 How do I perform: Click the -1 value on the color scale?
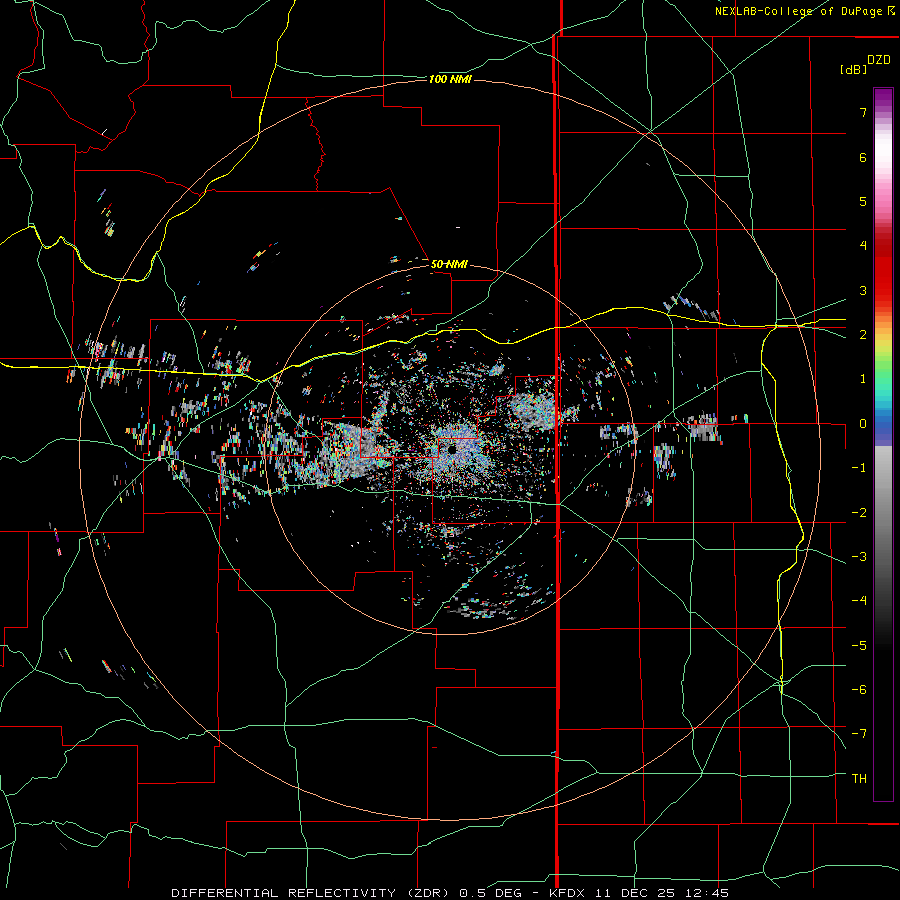click(859, 468)
